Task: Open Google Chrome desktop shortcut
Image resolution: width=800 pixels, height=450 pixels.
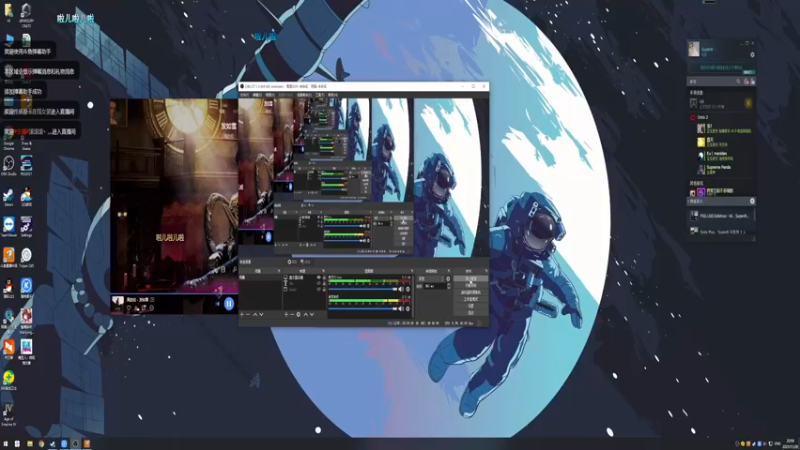Action: [9, 138]
